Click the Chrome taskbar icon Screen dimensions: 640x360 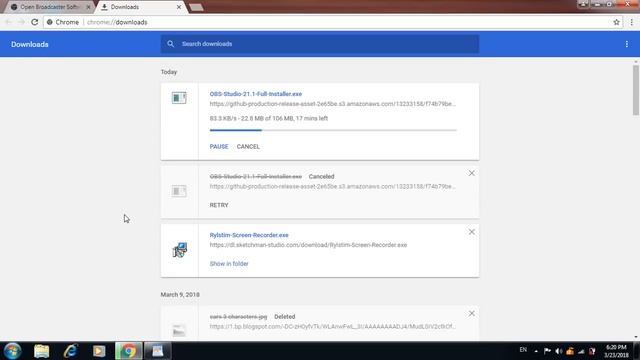coord(129,351)
